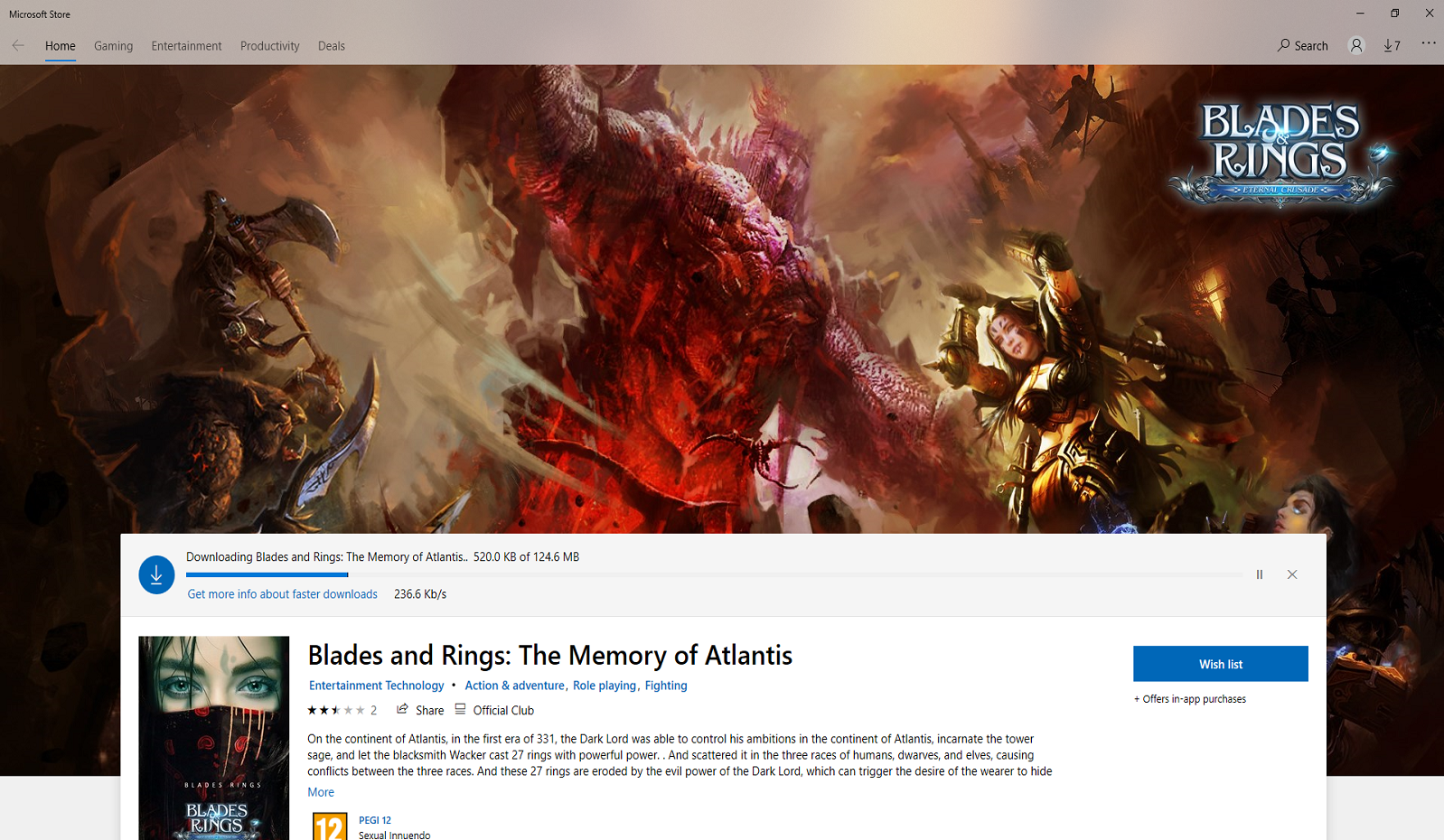Open the Official Club page

point(494,710)
